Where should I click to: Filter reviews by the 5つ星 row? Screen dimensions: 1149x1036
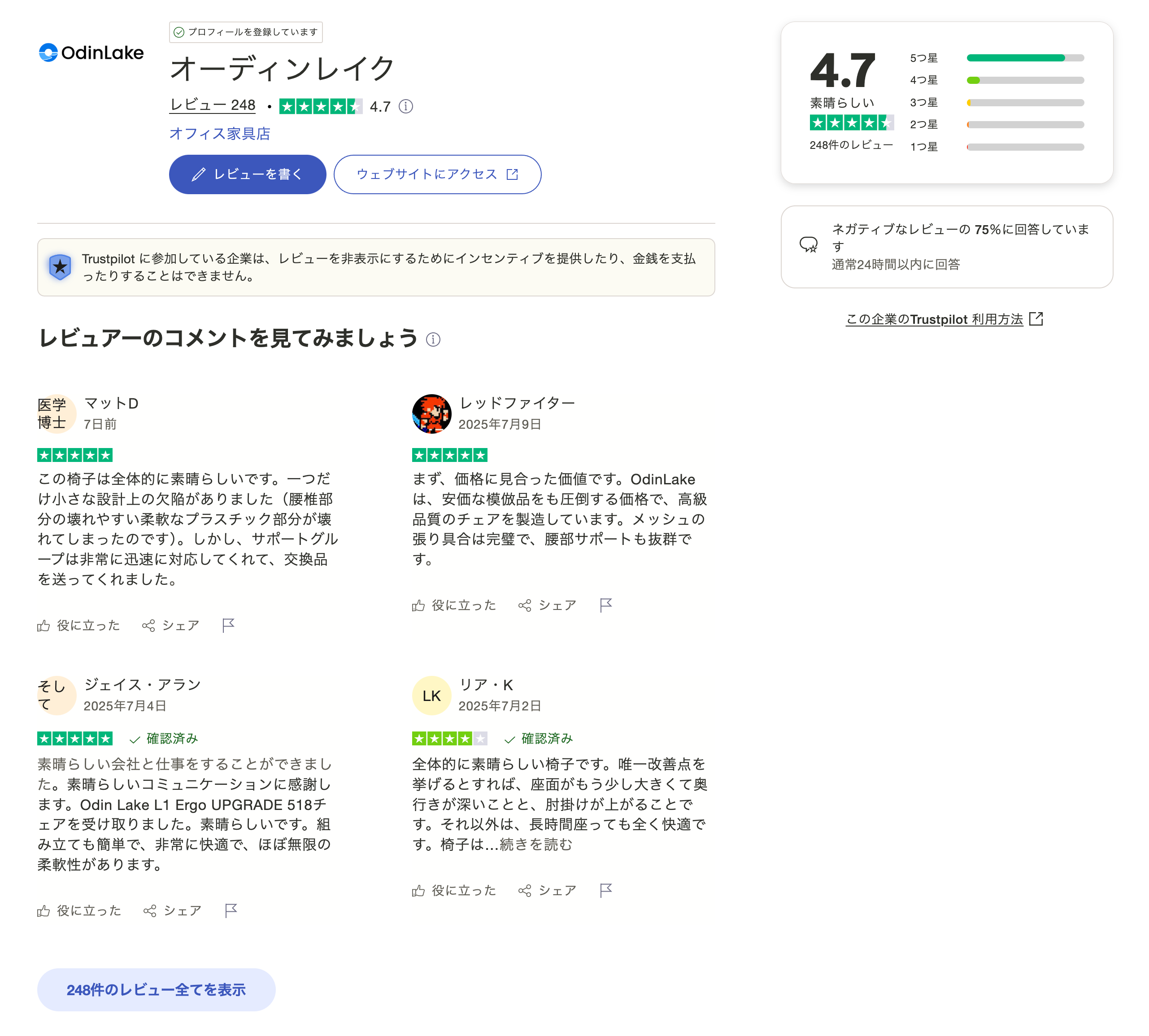tap(996, 58)
